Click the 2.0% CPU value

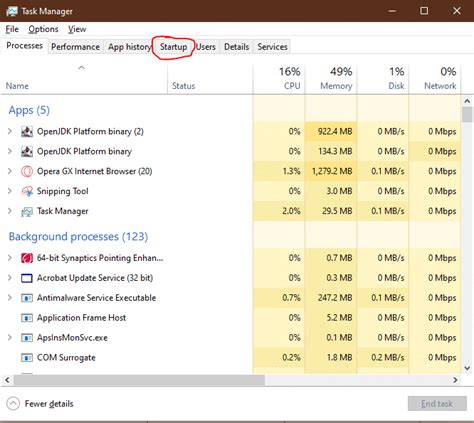pos(291,211)
